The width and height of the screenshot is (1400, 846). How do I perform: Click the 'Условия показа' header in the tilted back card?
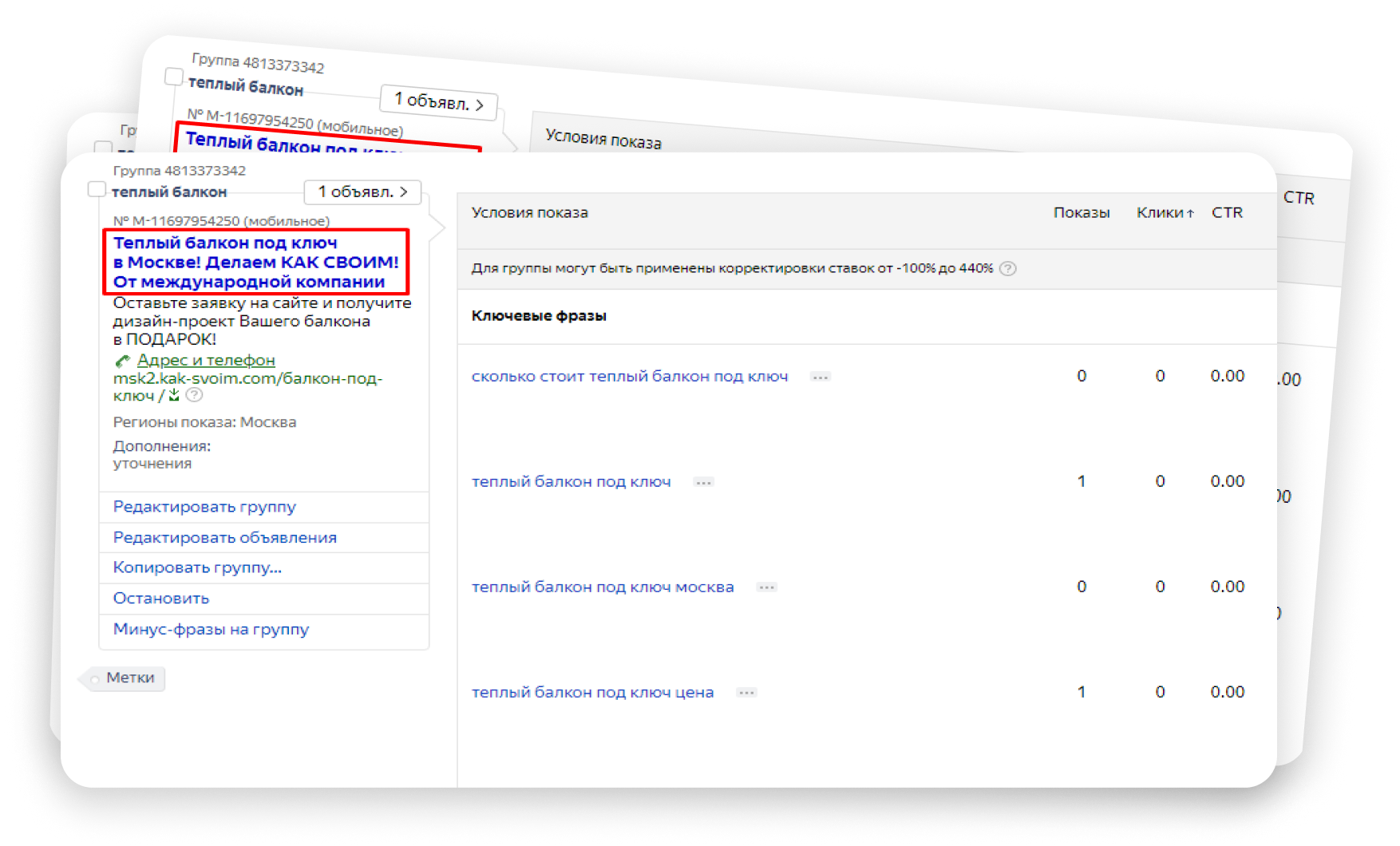(603, 140)
